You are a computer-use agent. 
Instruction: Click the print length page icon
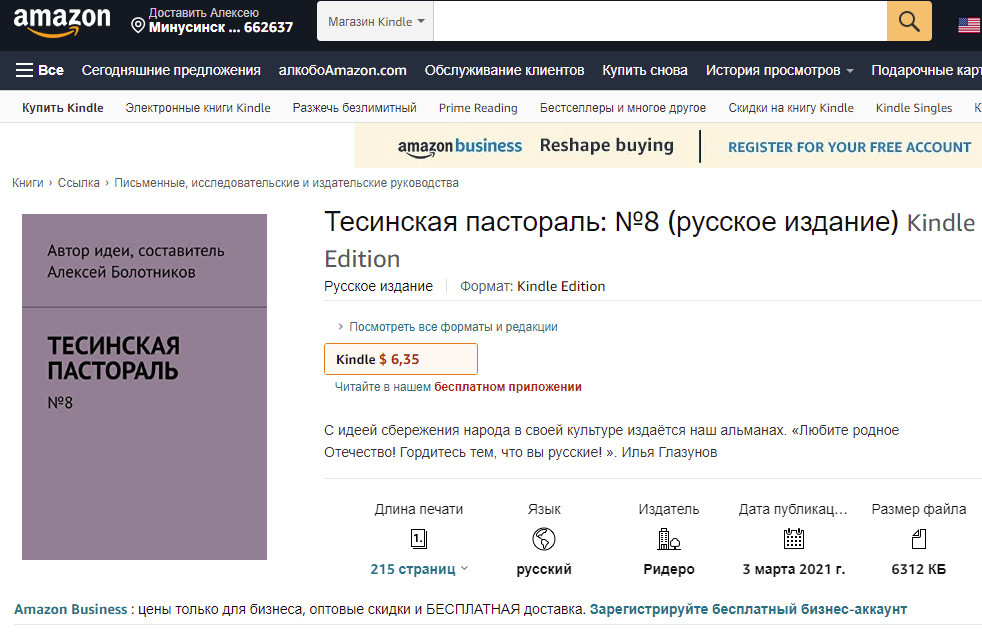tap(418, 539)
